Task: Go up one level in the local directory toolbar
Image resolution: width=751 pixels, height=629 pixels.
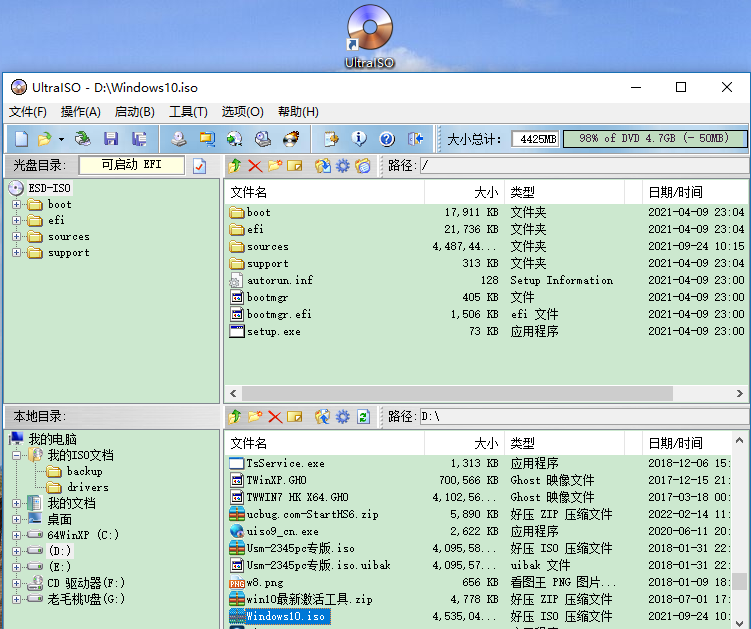Action: tap(235, 416)
